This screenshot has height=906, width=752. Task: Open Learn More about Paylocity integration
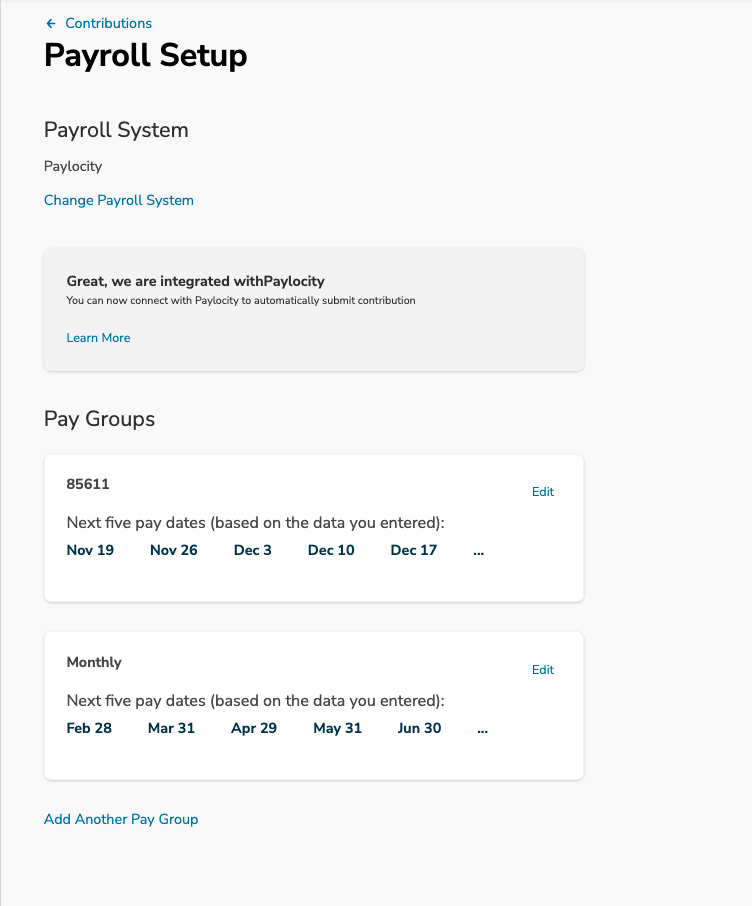pos(98,337)
